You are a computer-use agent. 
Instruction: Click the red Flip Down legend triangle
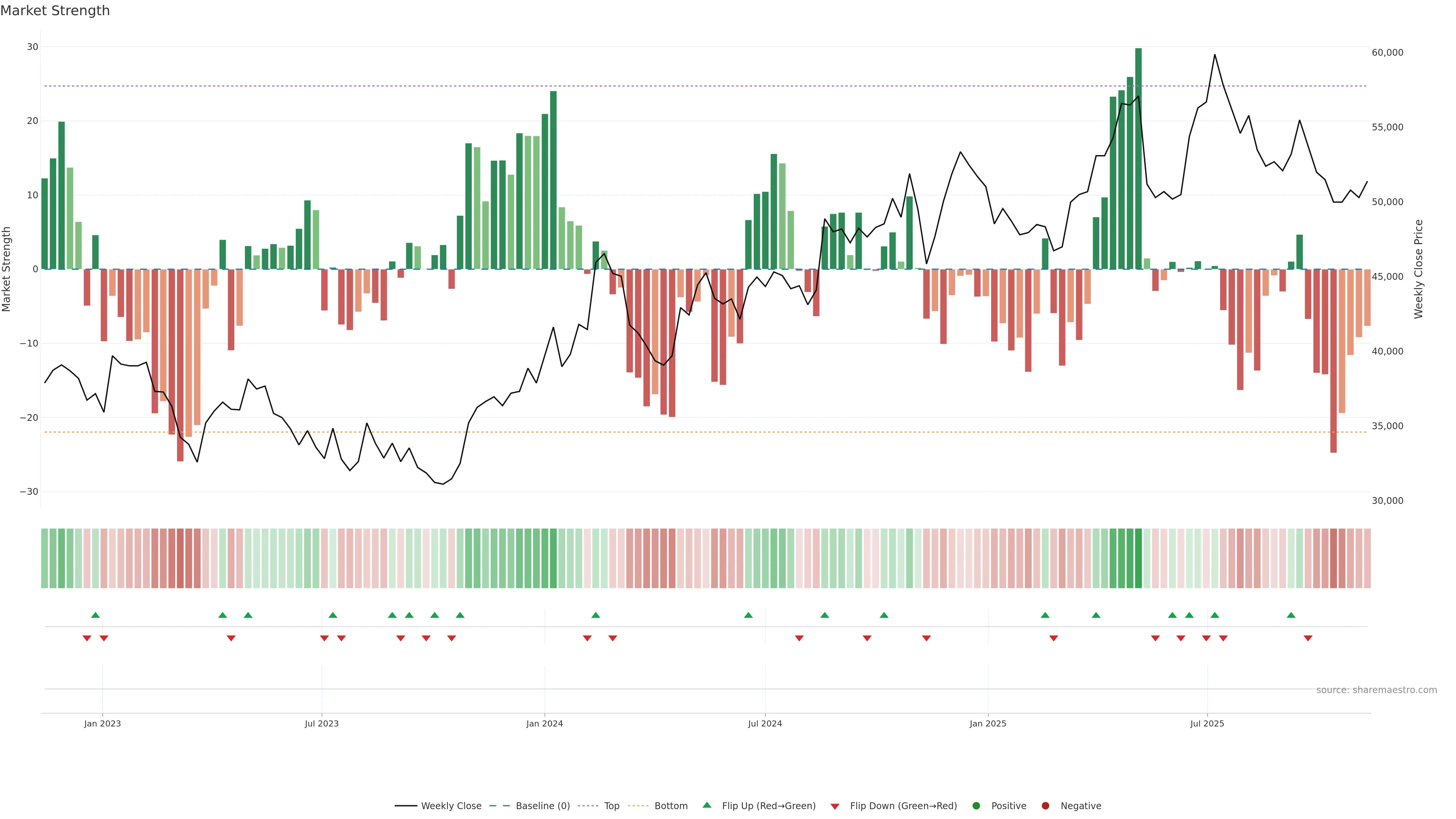point(835,806)
